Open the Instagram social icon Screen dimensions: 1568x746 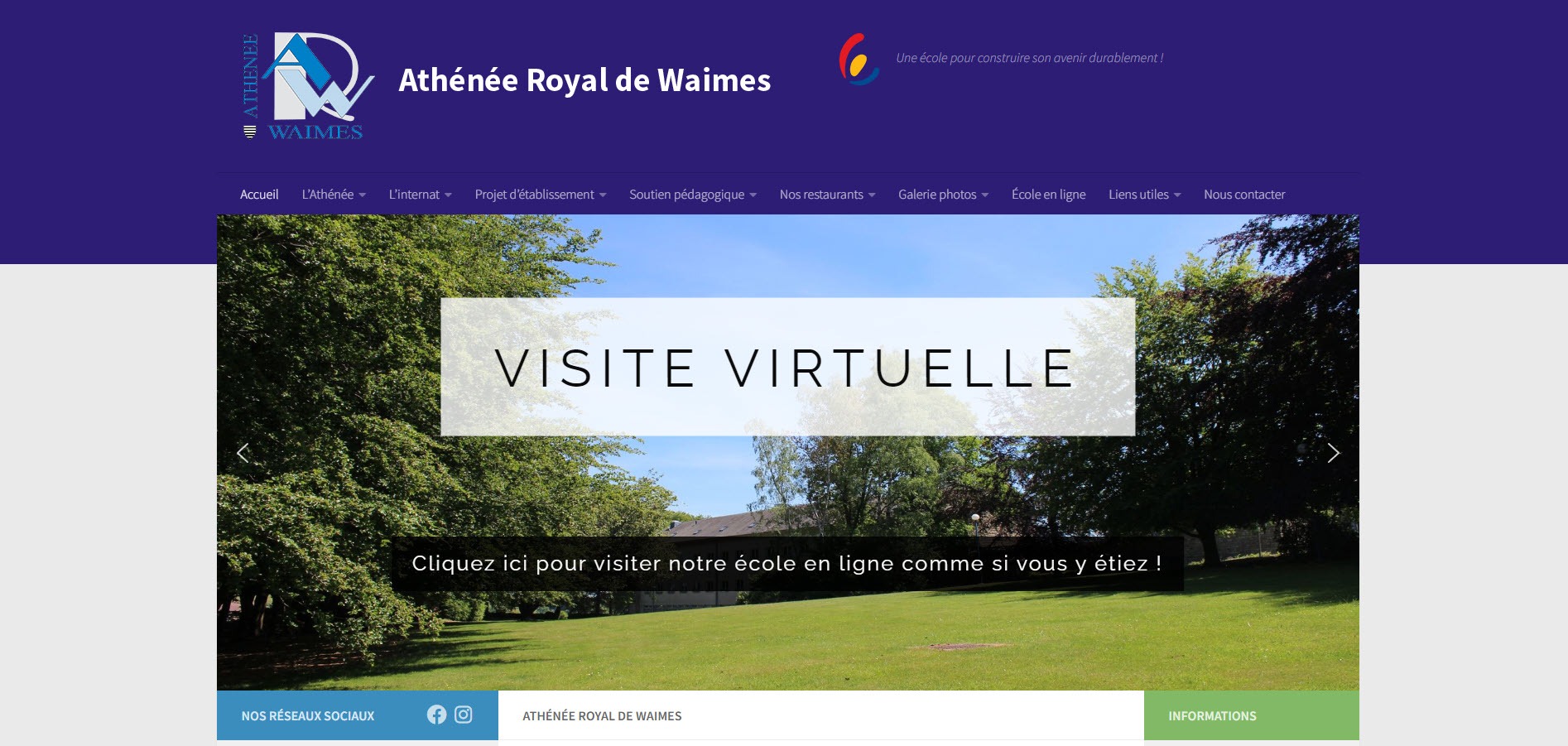[x=464, y=715]
